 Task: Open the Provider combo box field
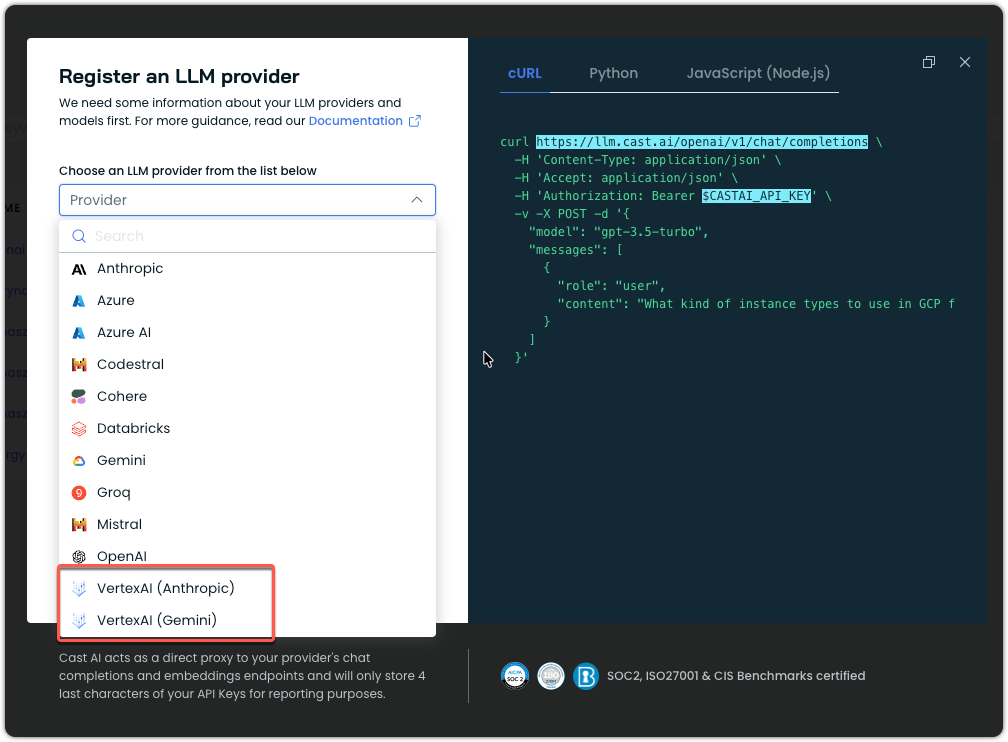pos(248,200)
